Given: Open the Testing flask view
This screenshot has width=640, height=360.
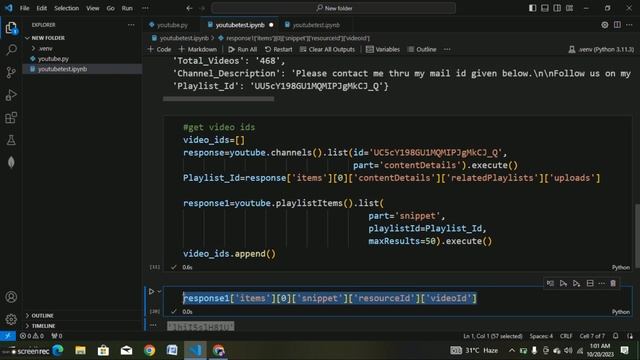Looking at the screenshot, I should [11, 140].
